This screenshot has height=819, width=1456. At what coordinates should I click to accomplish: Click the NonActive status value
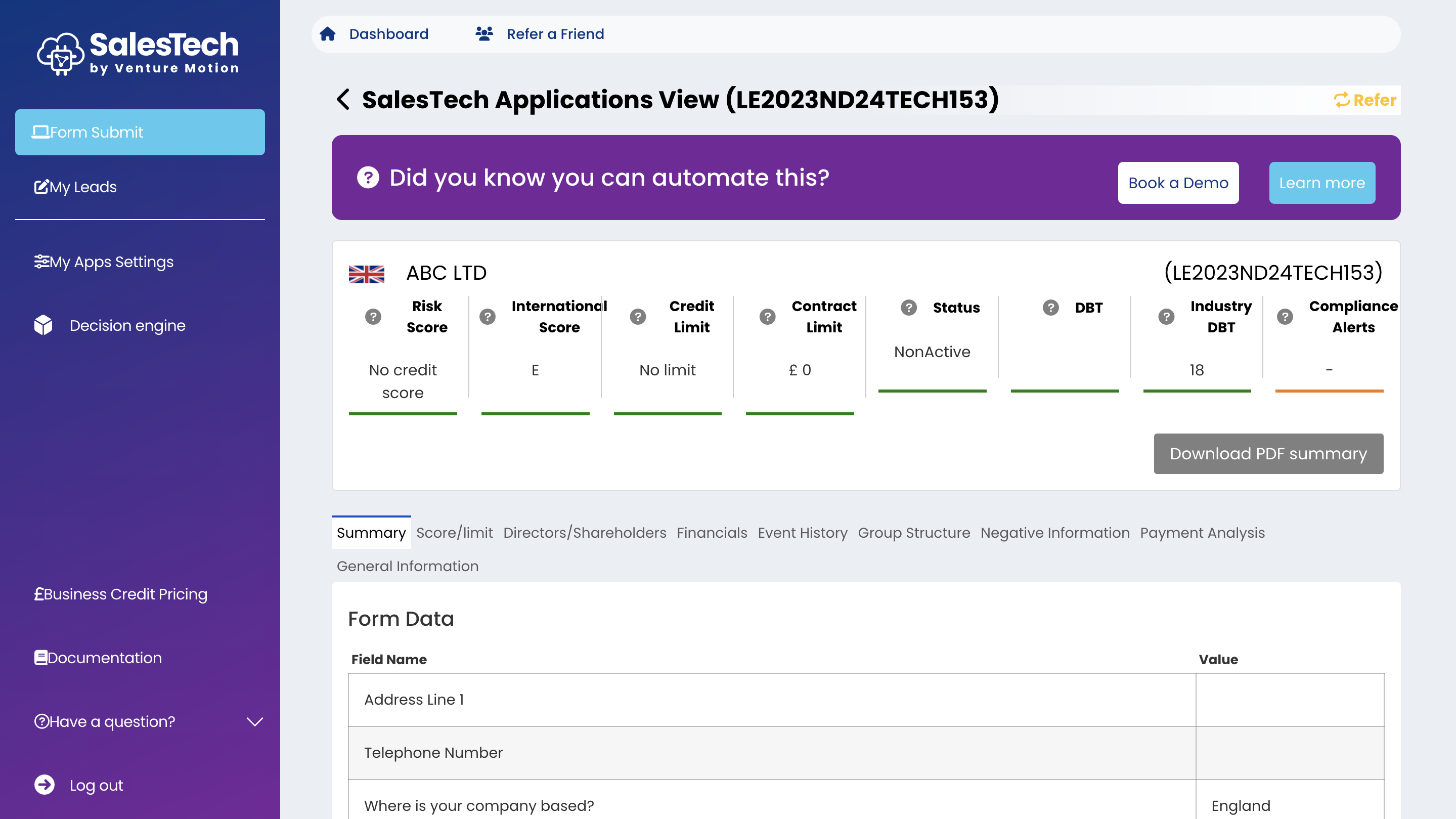coord(932,352)
